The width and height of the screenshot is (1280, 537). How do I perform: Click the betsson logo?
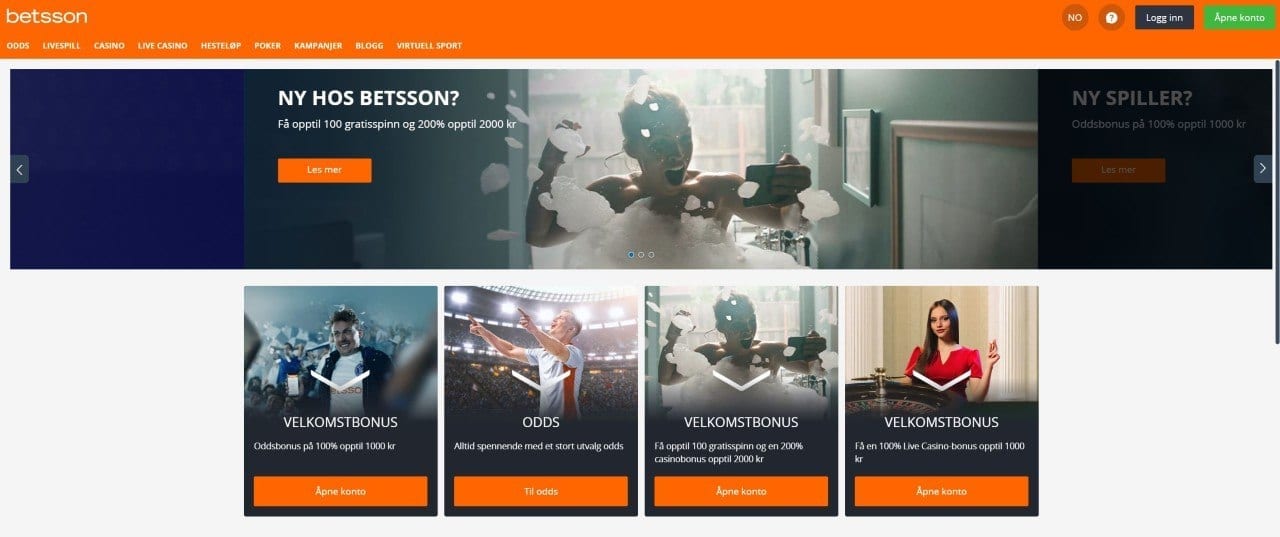pyautogui.click(x=46, y=16)
